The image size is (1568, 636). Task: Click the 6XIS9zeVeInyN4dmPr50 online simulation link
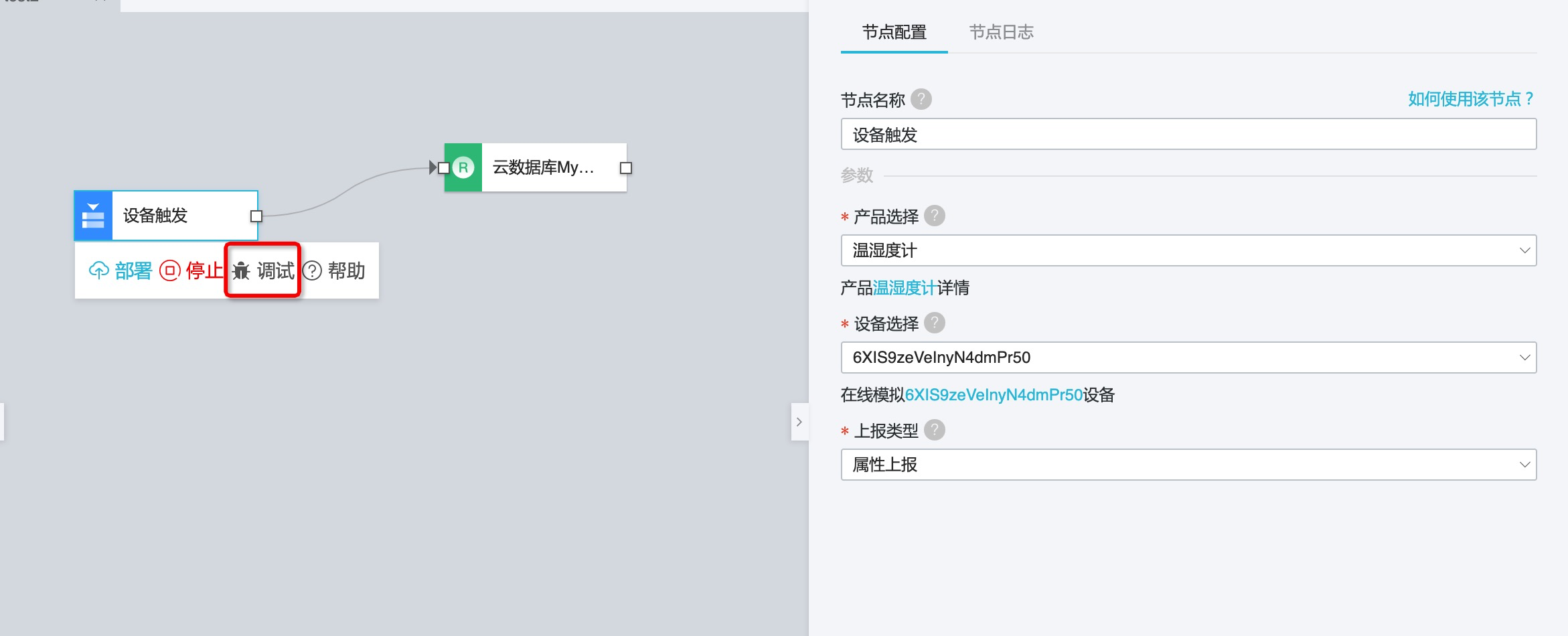pos(994,395)
